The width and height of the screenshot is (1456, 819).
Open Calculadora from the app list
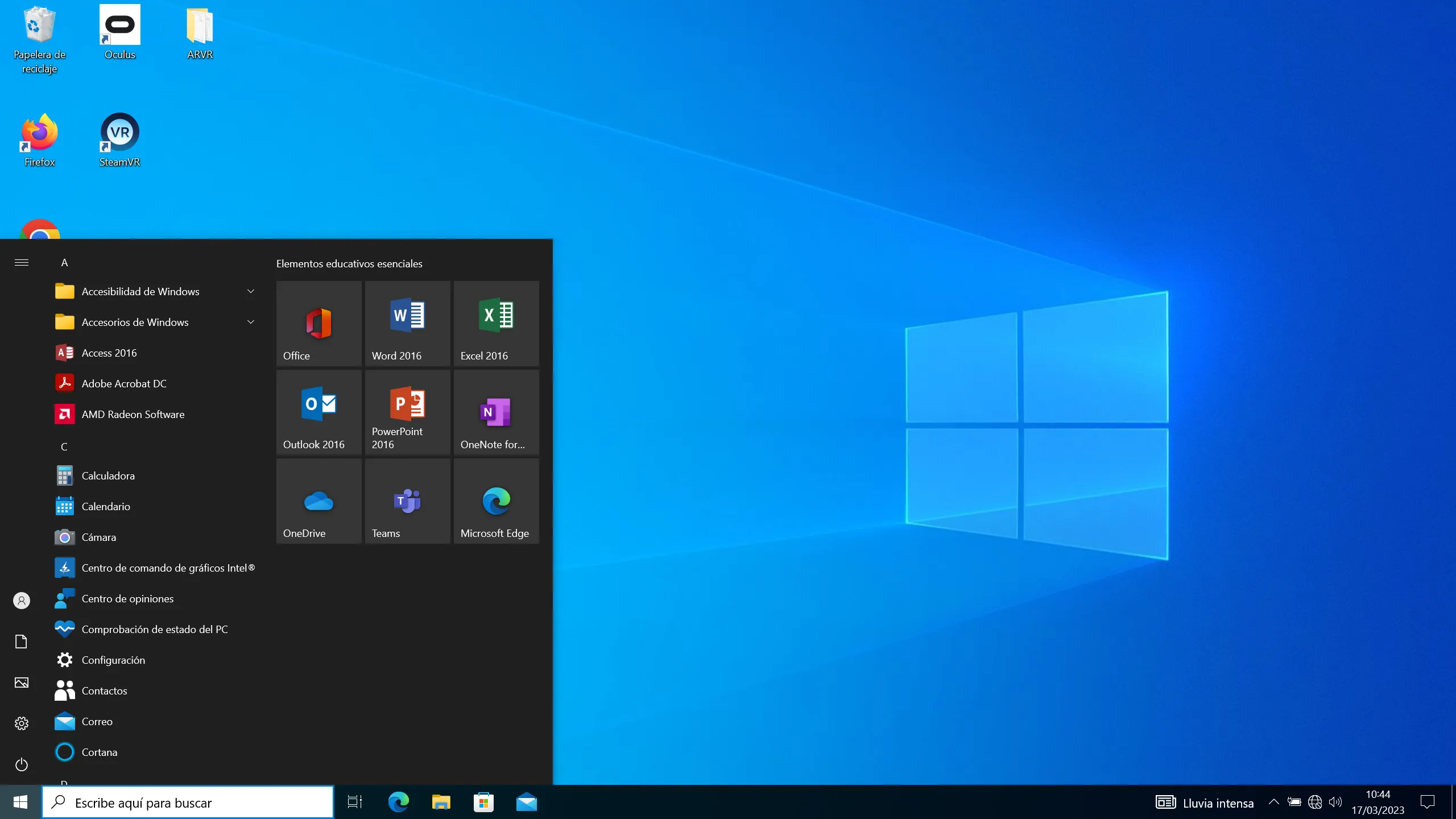155,475
